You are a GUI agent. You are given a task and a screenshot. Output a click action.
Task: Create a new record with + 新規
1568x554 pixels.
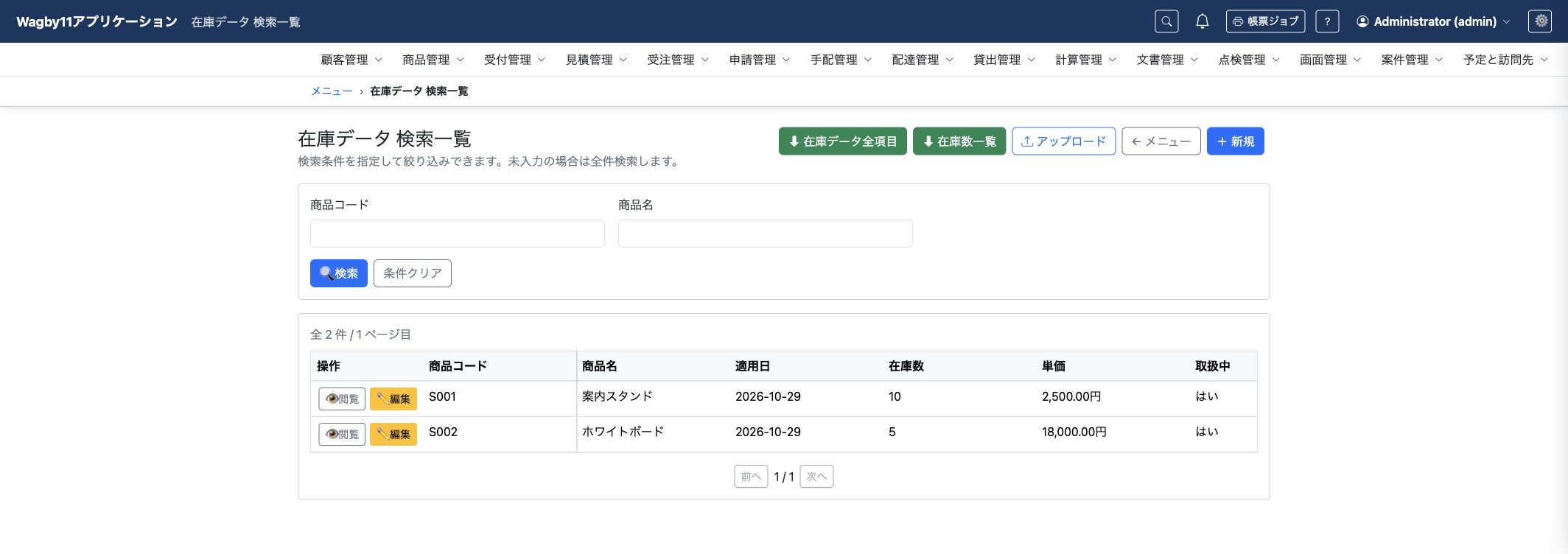1236,141
